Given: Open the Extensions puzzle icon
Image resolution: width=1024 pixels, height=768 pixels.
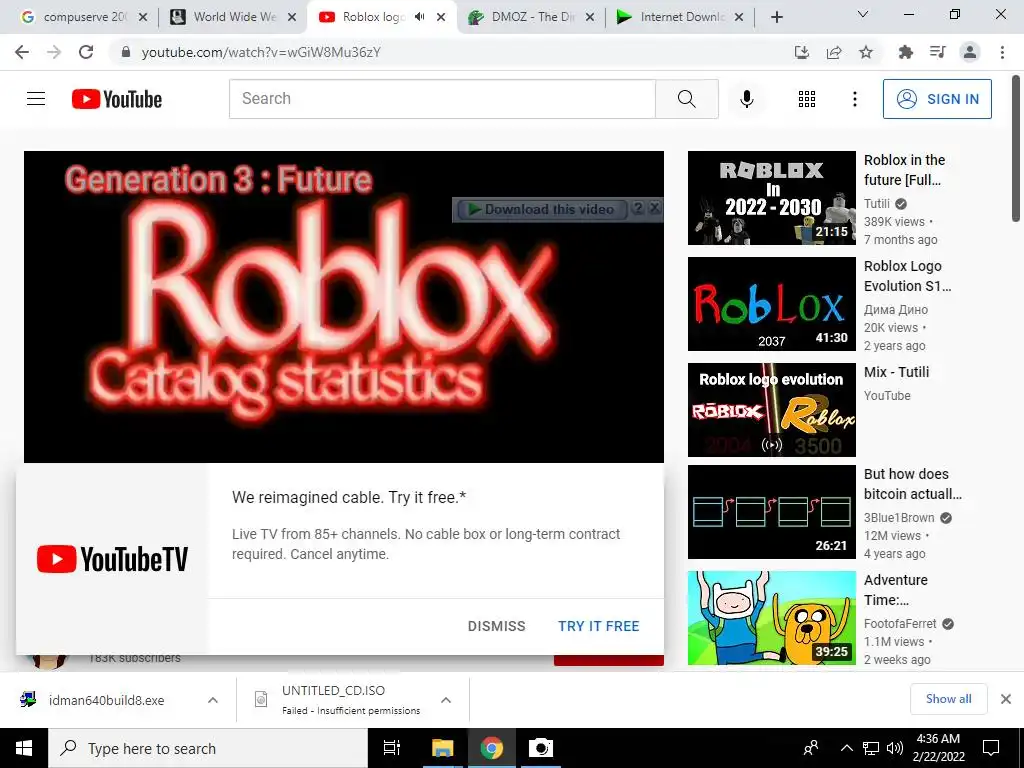Looking at the screenshot, I should [906, 52].
